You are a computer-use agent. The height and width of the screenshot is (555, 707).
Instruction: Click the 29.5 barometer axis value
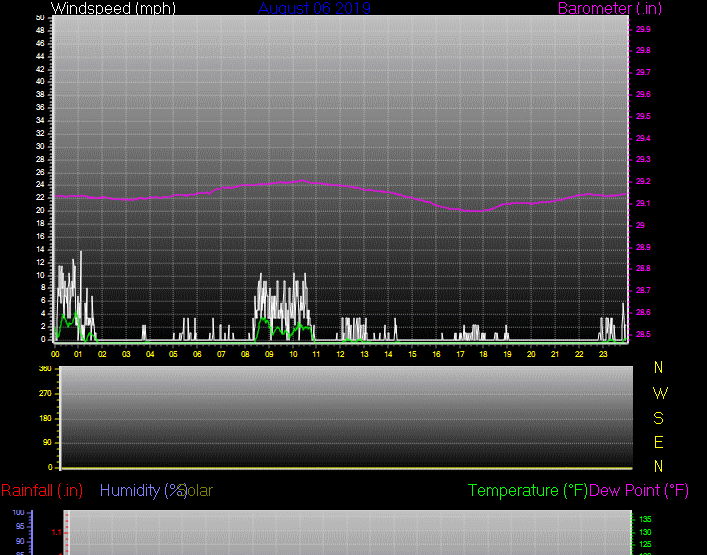(643, 116)
